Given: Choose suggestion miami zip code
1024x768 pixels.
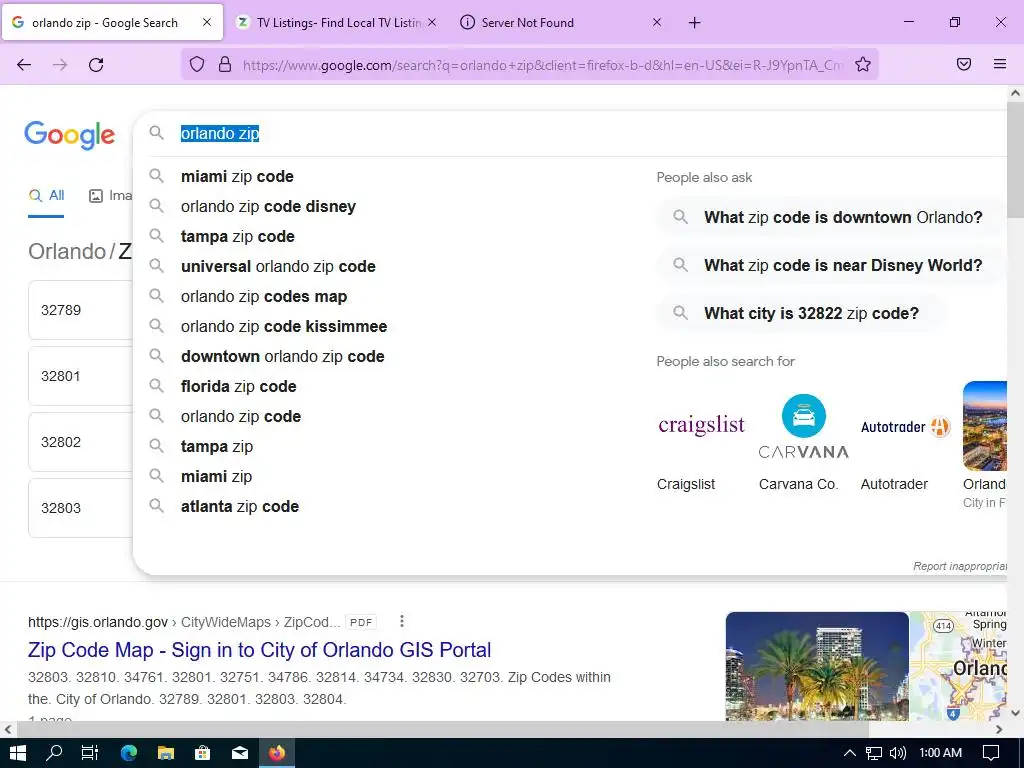Looking at the screenshot, I should 237,177.
